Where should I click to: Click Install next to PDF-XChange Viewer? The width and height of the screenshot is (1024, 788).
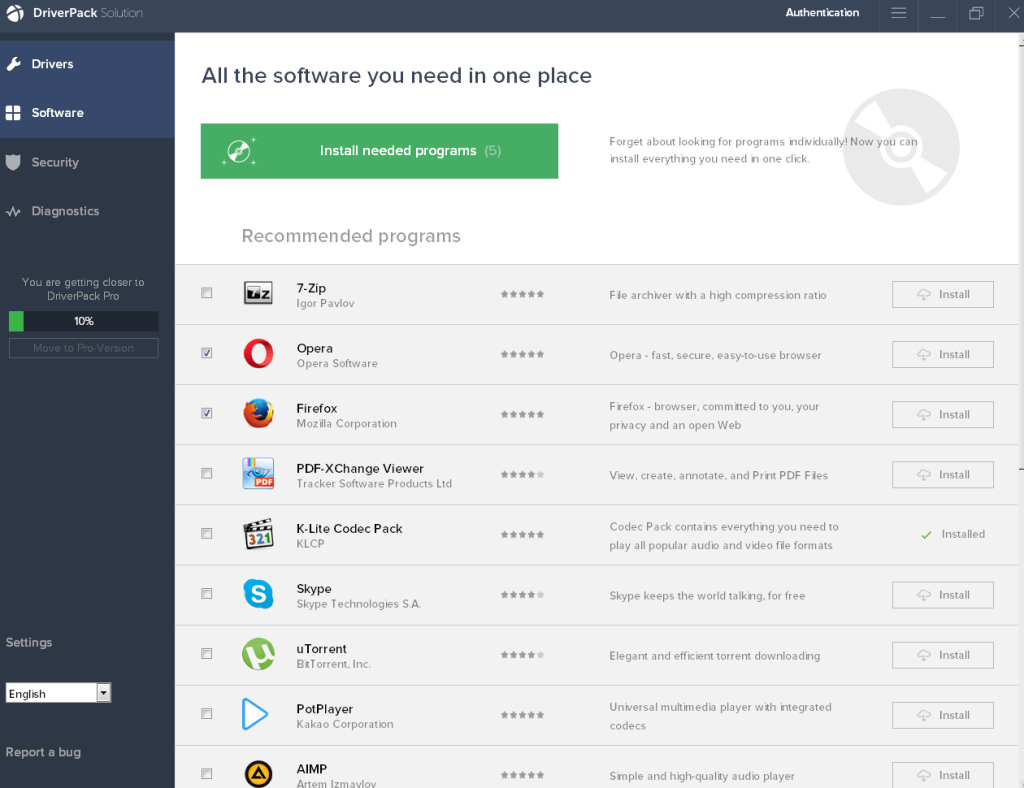click(x=941, y=474)
